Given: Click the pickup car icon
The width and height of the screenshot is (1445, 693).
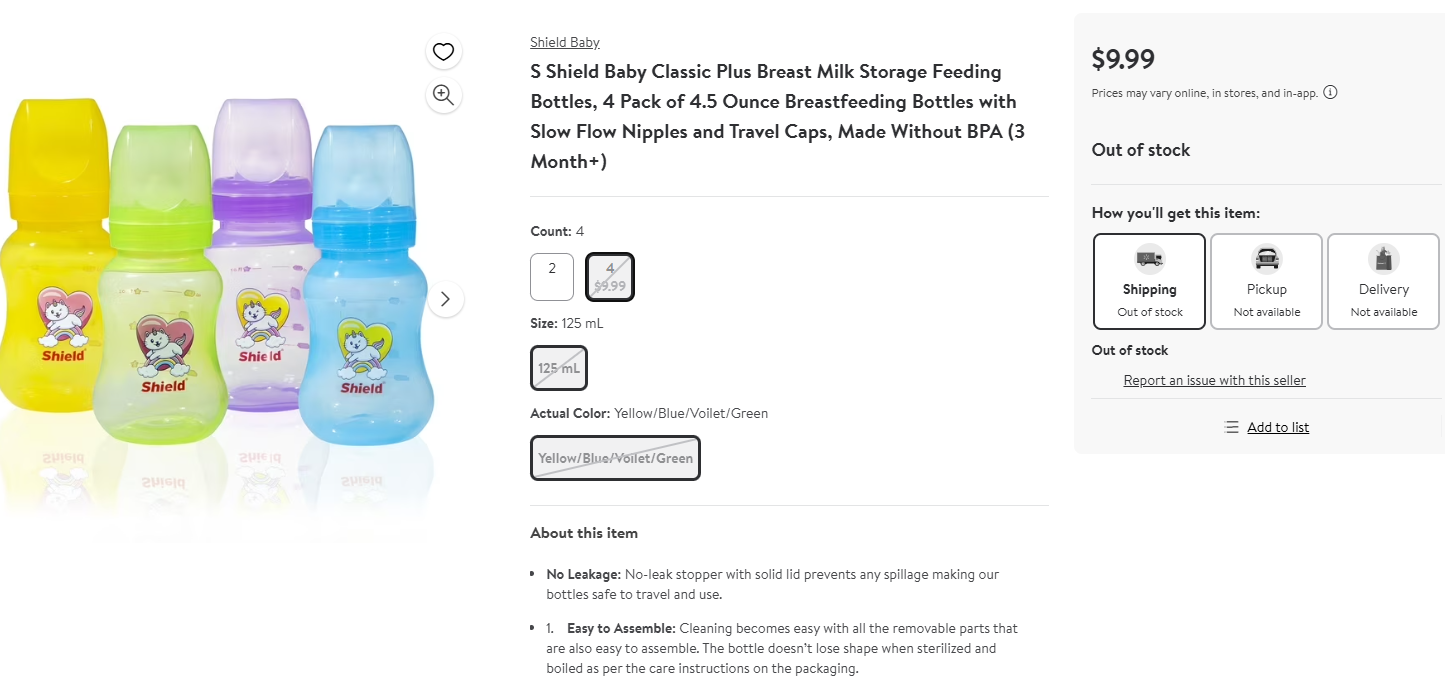Looking at the screenshot, I should click(x=1266, y=259).
